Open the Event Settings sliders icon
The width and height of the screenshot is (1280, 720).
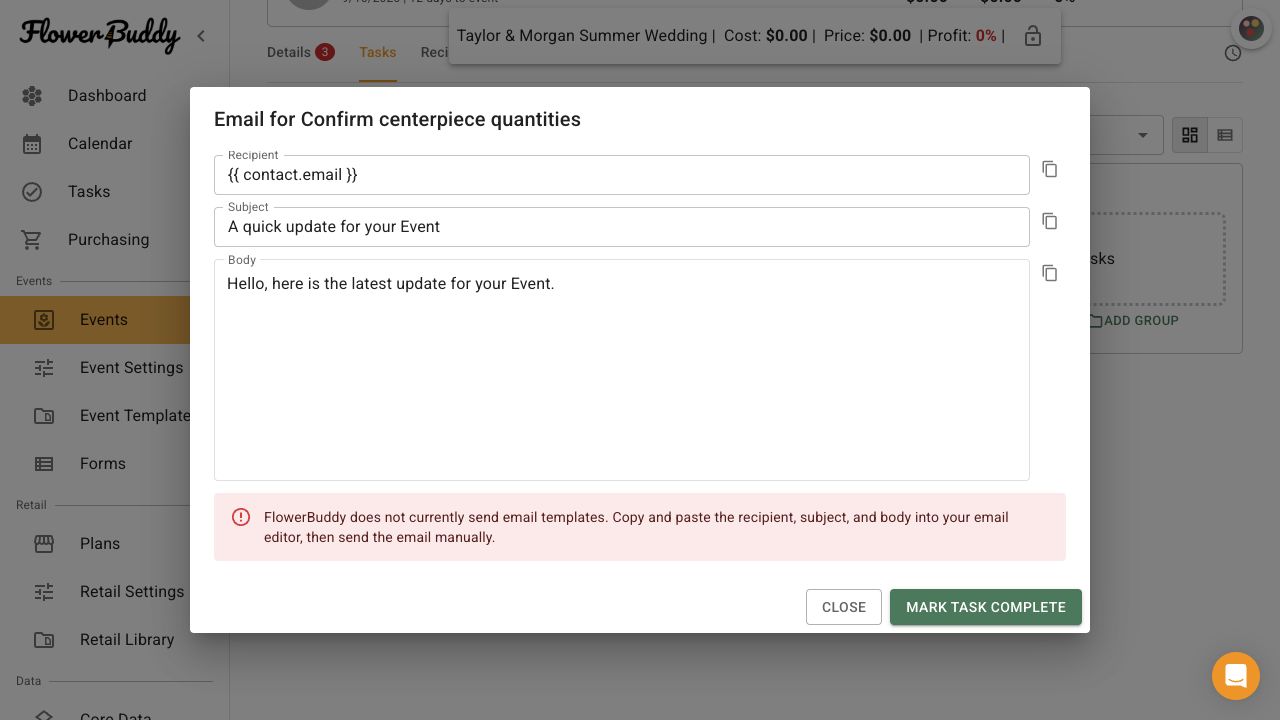click(x=44, y=368)
